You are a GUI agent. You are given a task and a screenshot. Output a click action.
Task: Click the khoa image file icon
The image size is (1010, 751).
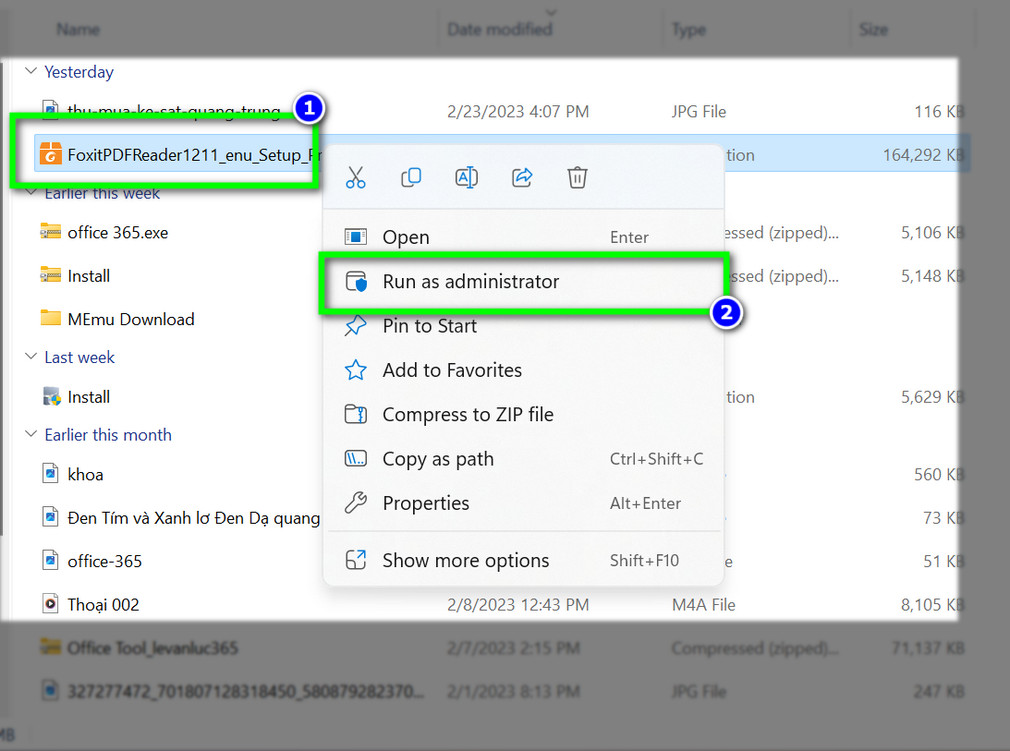[50, 473]
